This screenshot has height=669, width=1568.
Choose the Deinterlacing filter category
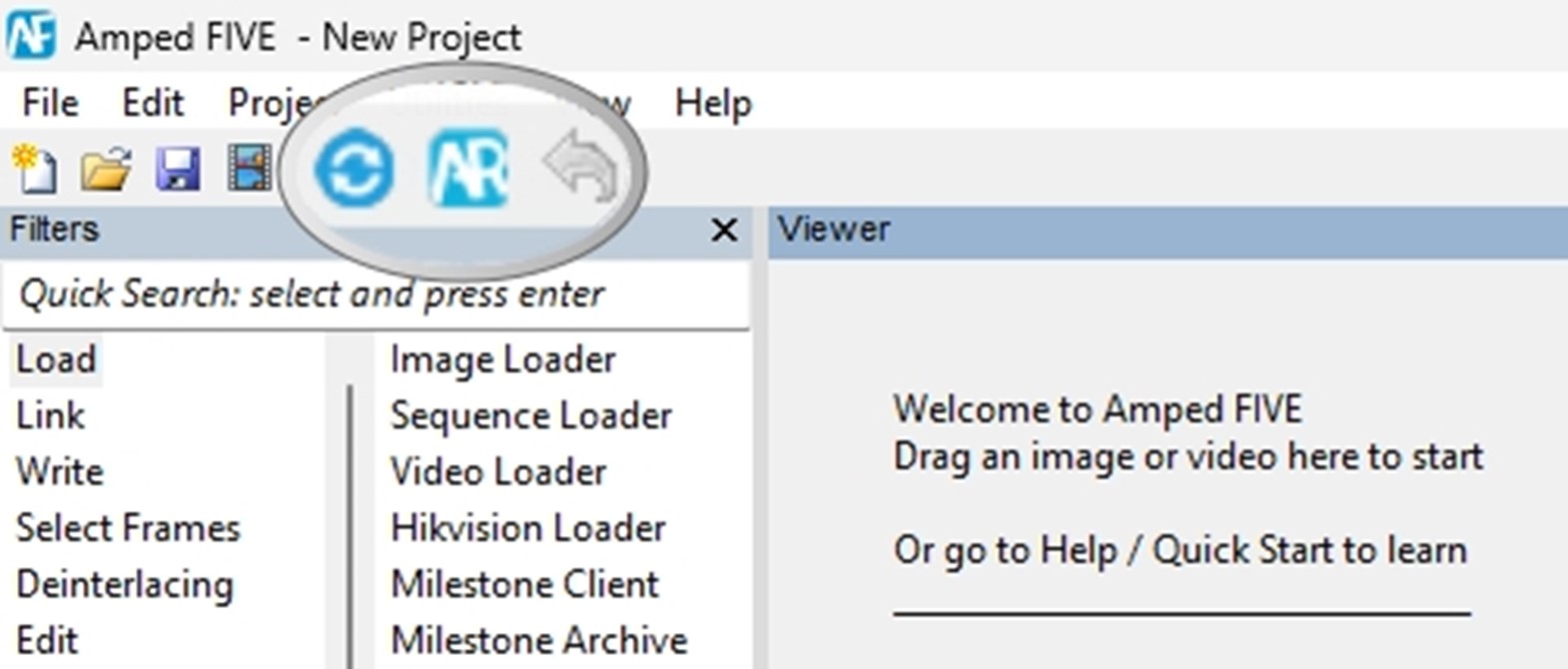pyautogui.click(x=122, y=584)
